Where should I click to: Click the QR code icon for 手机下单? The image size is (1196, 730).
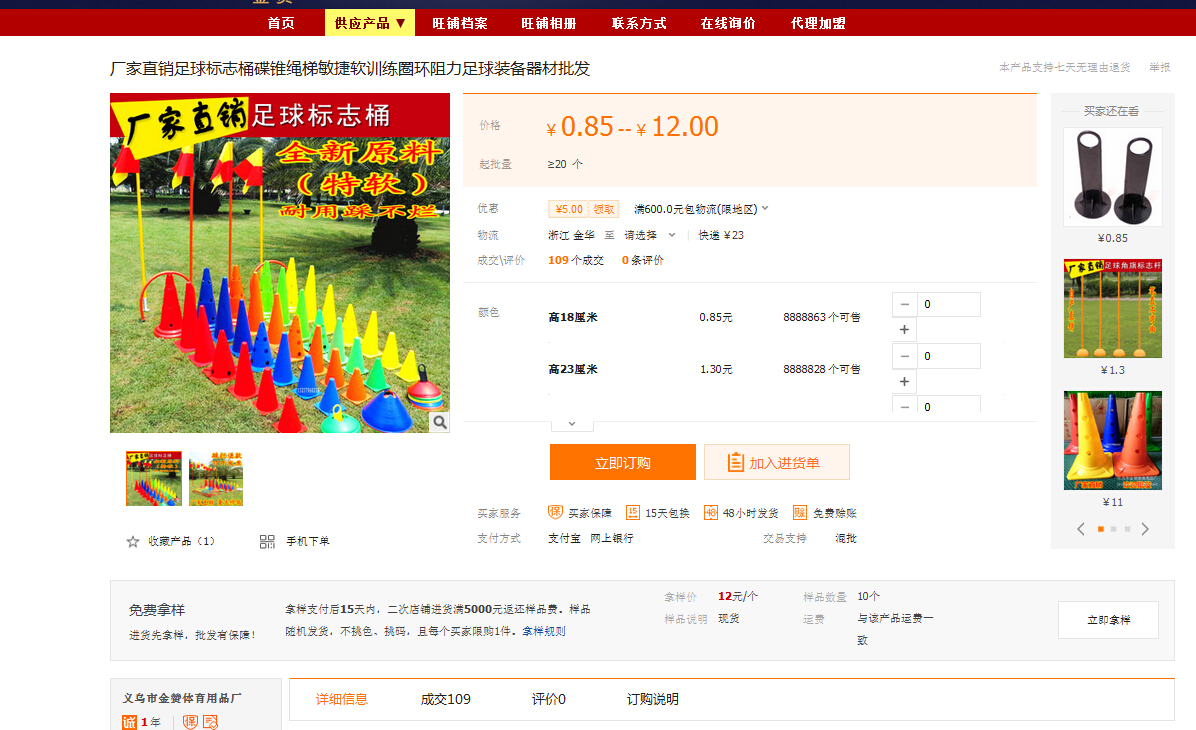click(x=267, y=541)
